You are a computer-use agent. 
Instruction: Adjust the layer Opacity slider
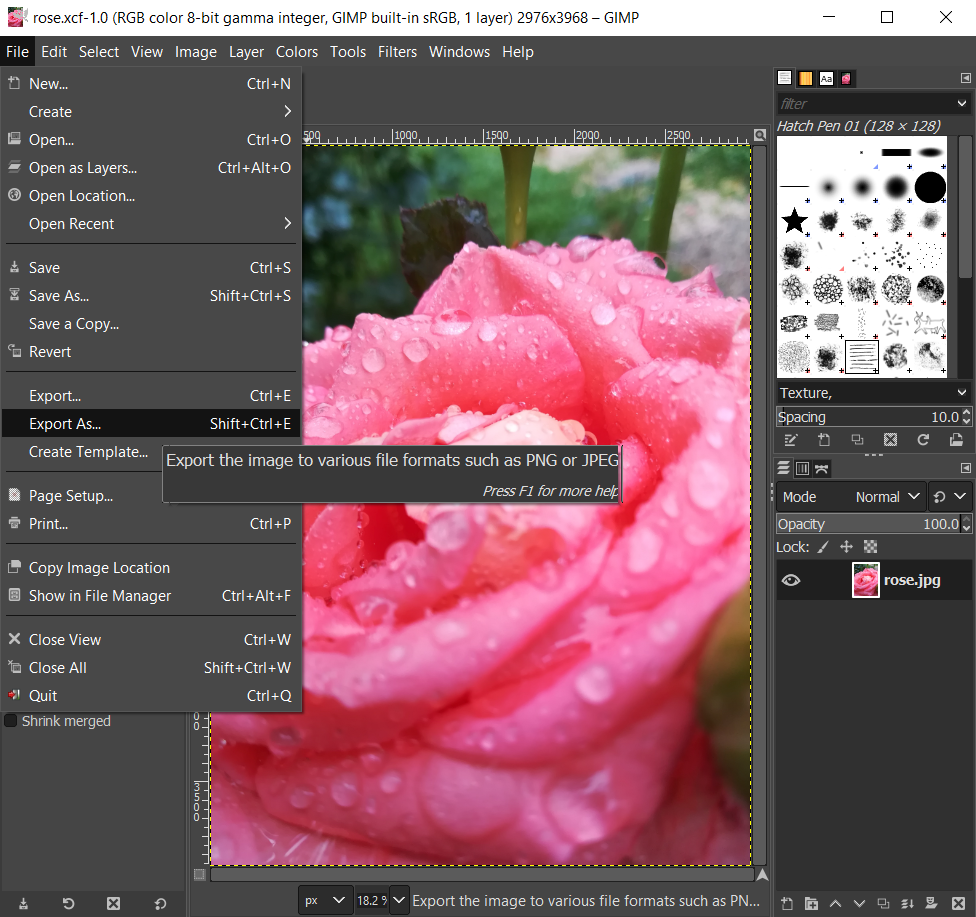[x=865, y=524]
